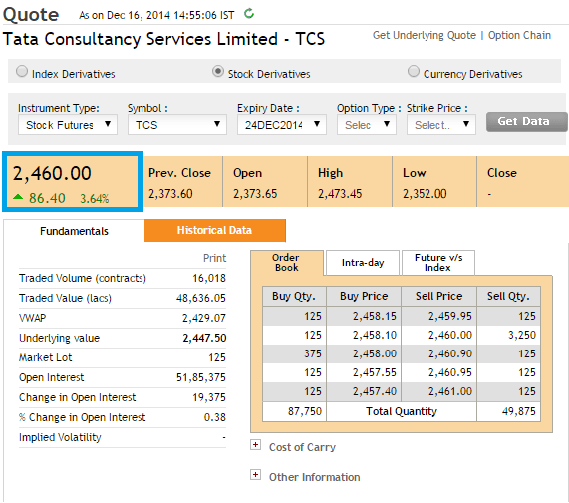Click the buy price 2,457.55
Screen dimensions: 569x503
(375, 373)
